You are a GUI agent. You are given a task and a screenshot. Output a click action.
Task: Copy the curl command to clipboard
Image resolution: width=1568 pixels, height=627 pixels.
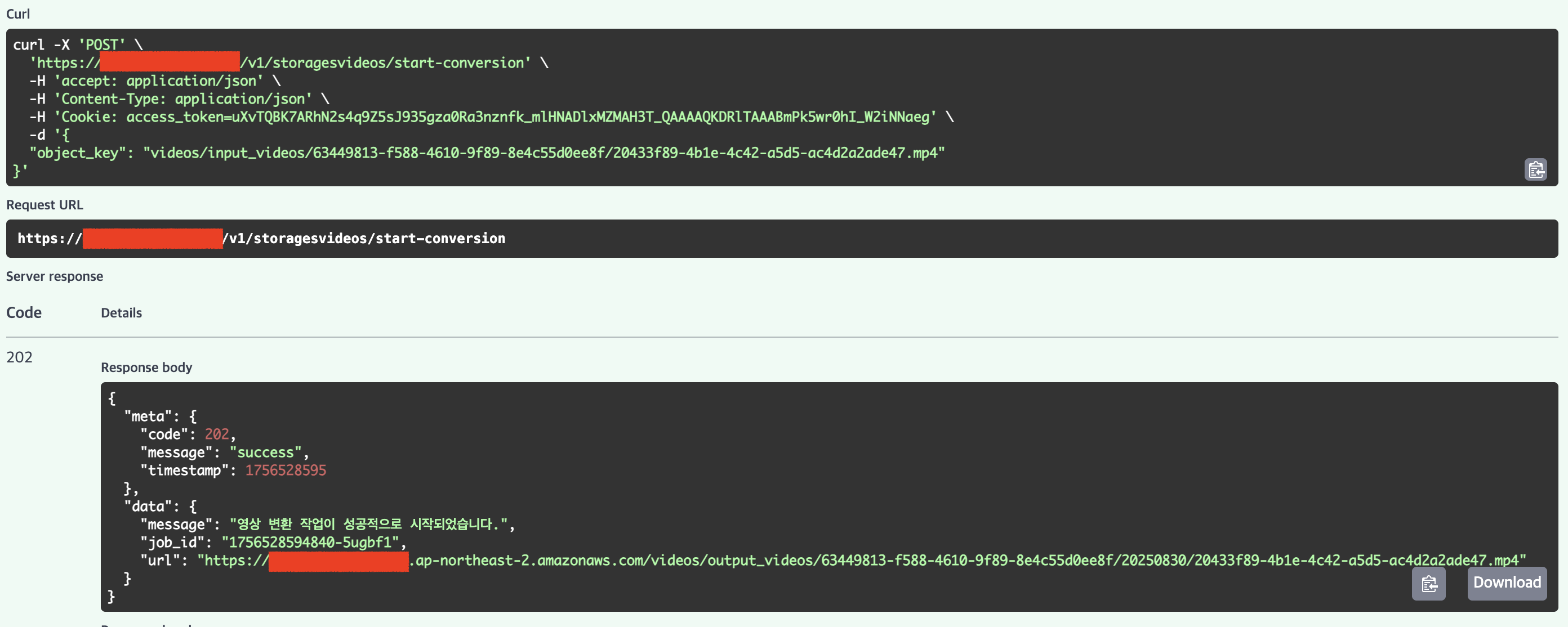[1535, 169]
